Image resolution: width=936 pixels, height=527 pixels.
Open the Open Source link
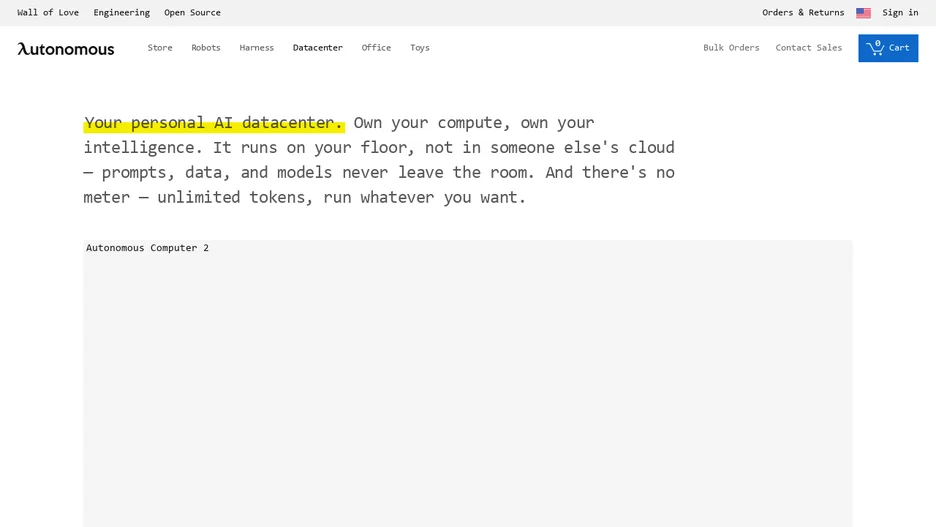[x=192, y=13]
